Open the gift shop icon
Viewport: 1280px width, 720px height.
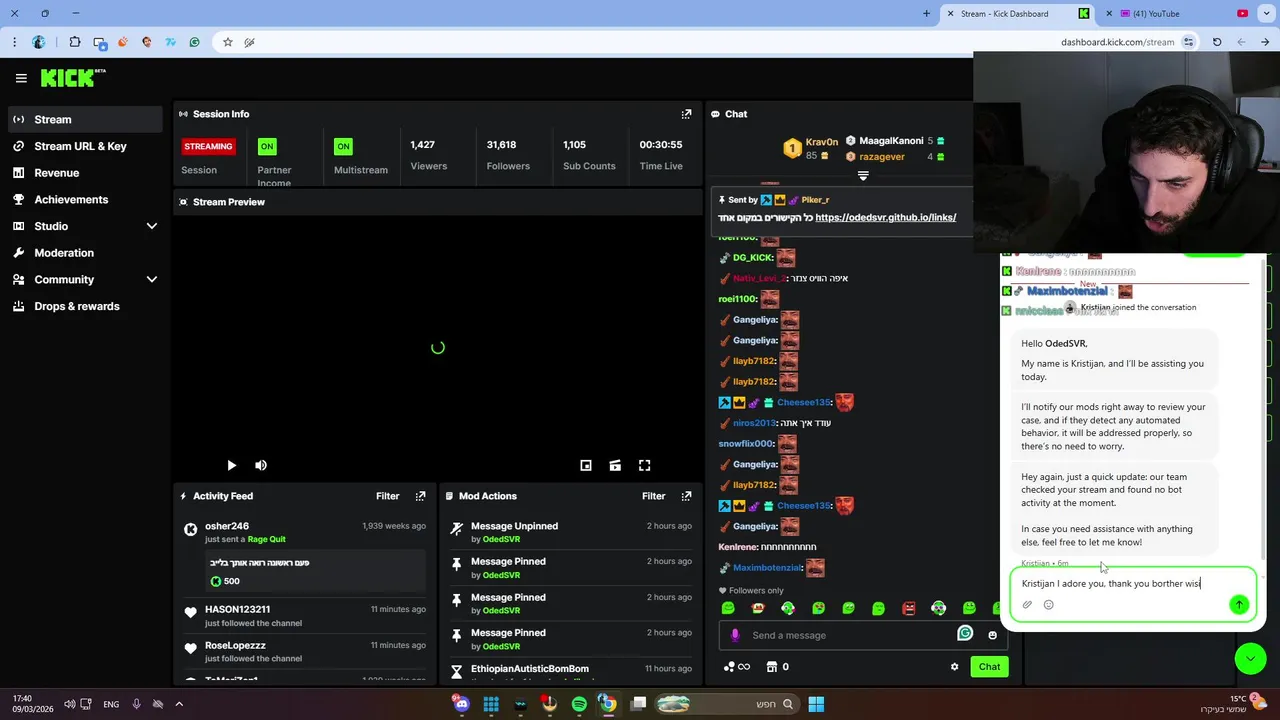pyautogui.click(x=771, y=667)
